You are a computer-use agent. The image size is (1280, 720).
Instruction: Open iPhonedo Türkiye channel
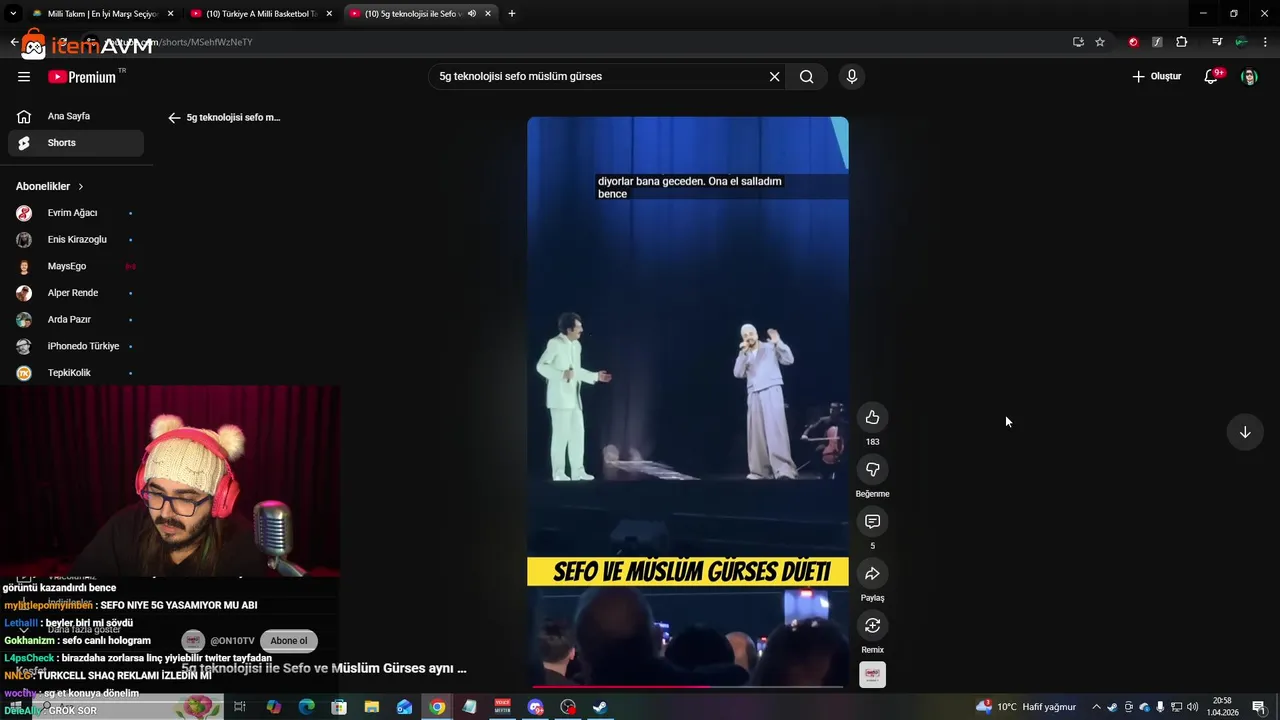pyautogui.click(x=76, y=346)
